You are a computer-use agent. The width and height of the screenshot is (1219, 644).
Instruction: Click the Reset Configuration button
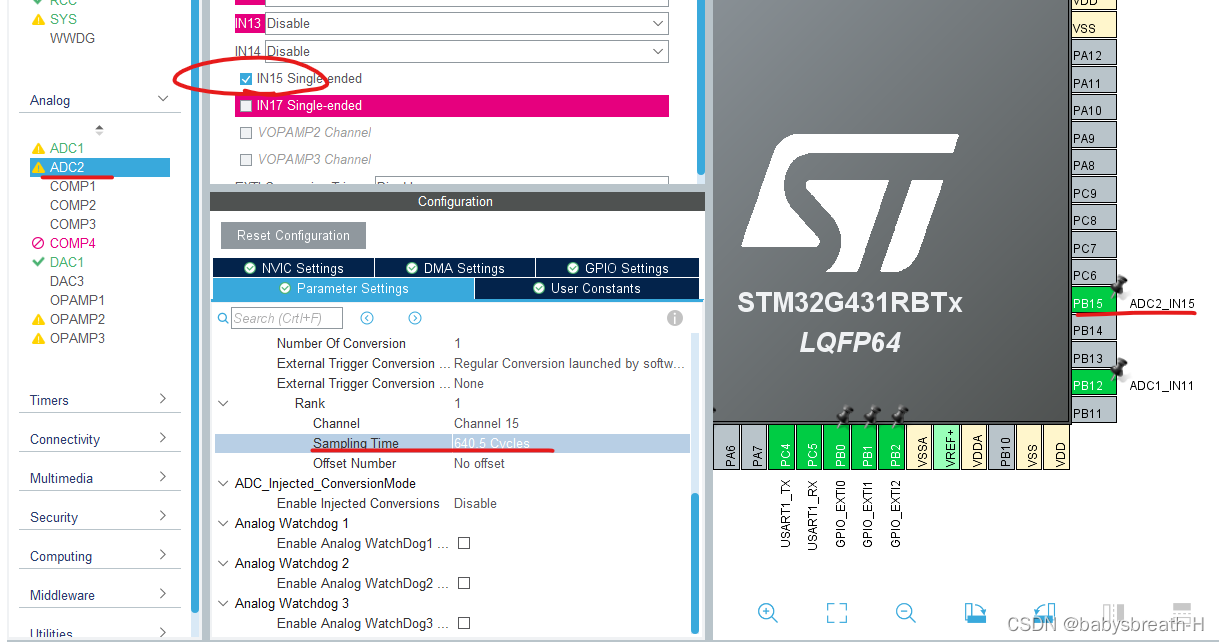click(x=293, y=235)
